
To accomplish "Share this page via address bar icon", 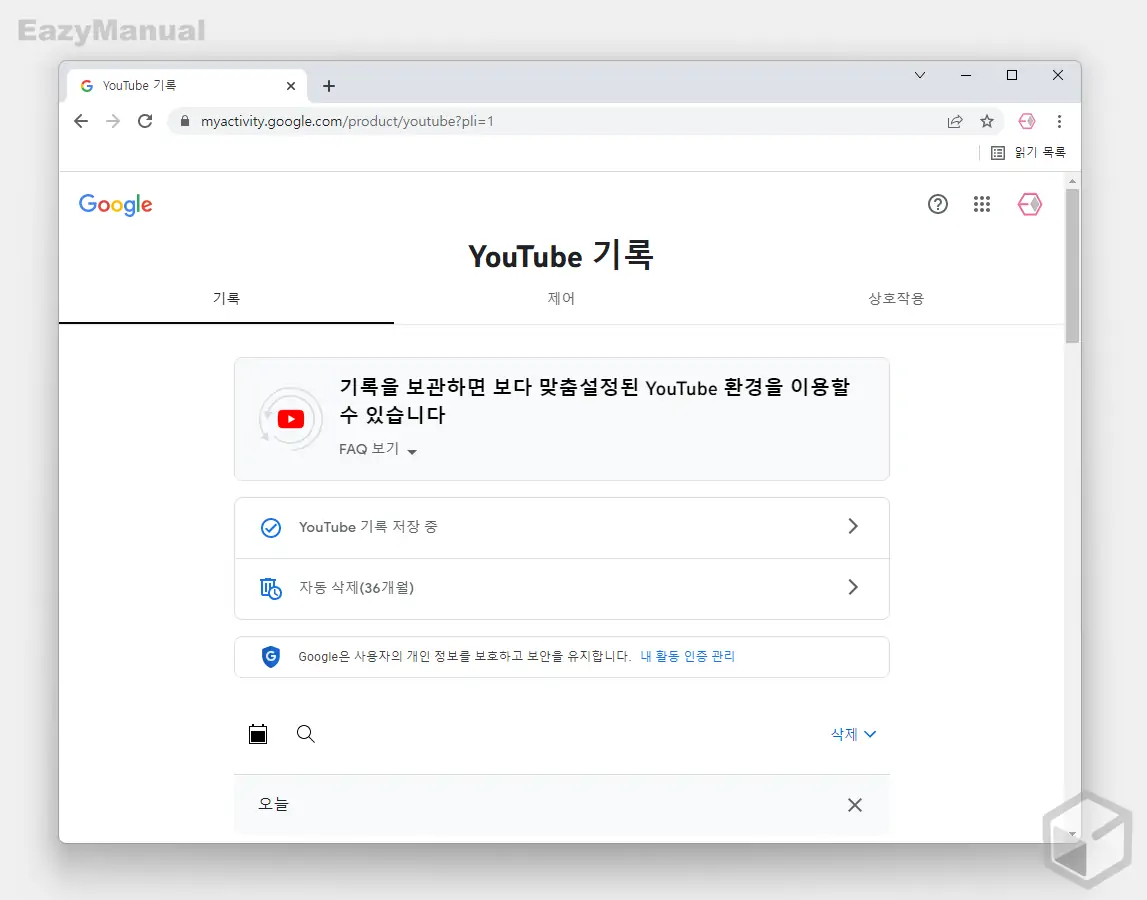I will click(955, 121).
